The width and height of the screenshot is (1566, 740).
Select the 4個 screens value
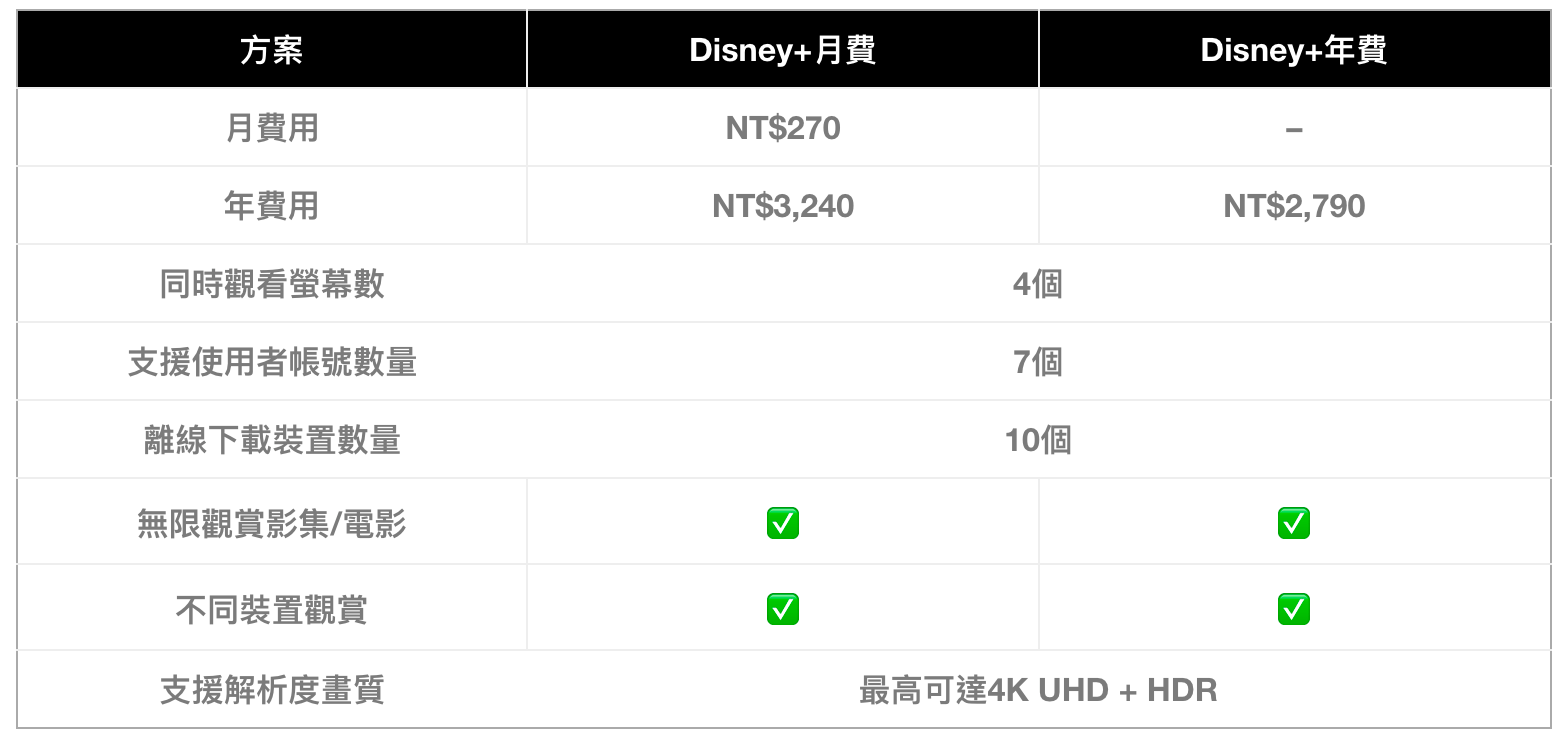pyautogui.click(x=1038, y=284)
